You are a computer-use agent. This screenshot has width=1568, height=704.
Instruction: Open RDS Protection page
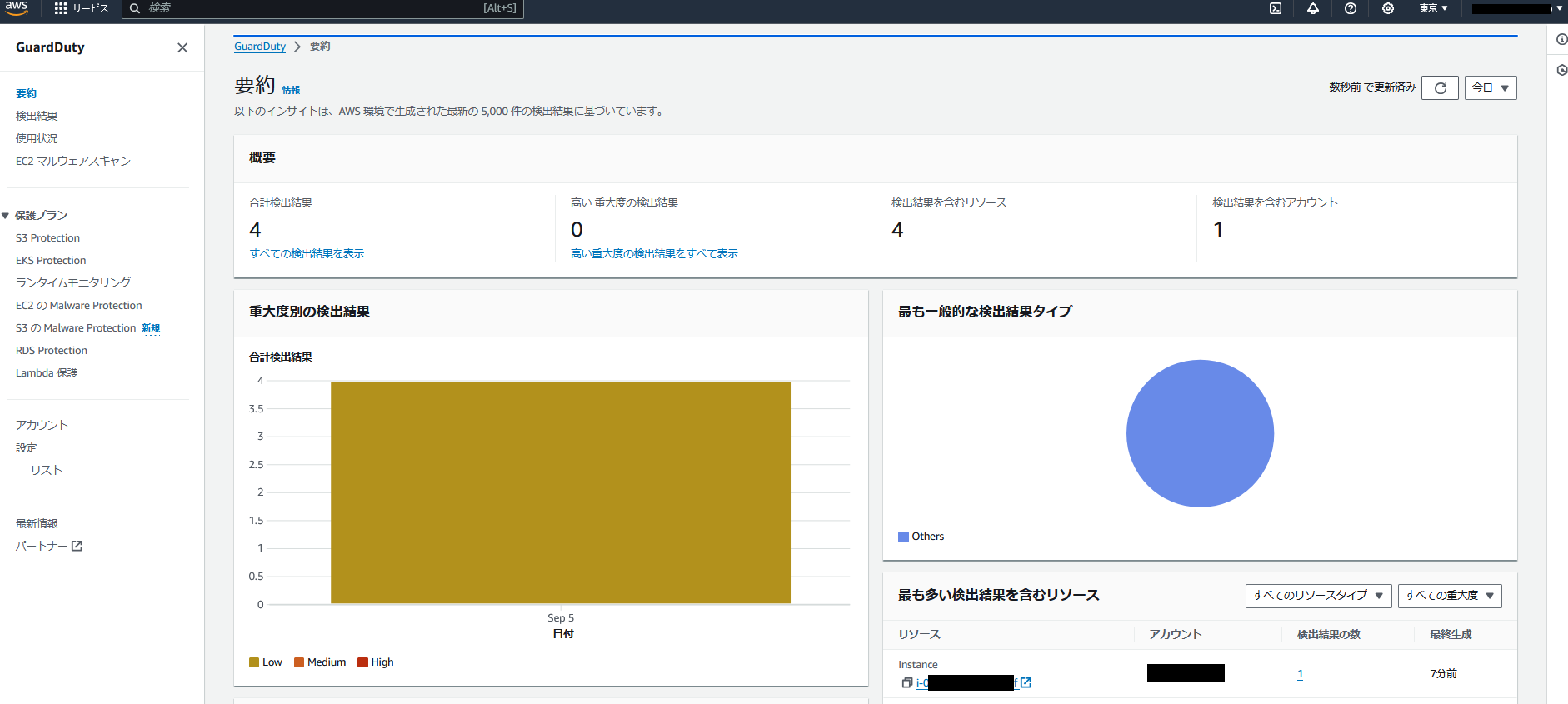tap(52, 350)
